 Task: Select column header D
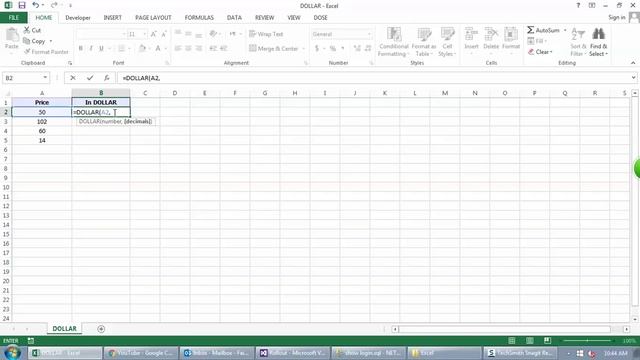pos(175,93)
